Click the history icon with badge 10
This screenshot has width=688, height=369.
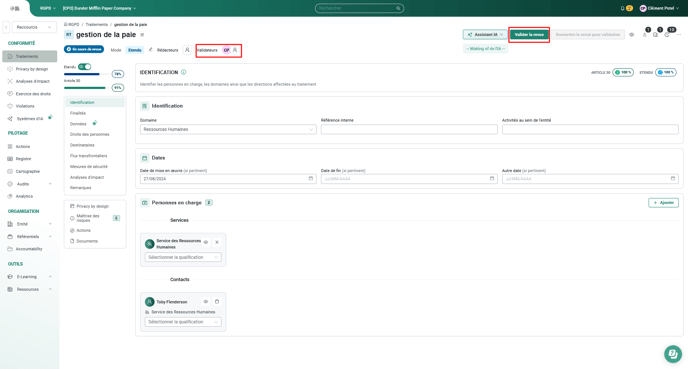[x=667, y=34]
